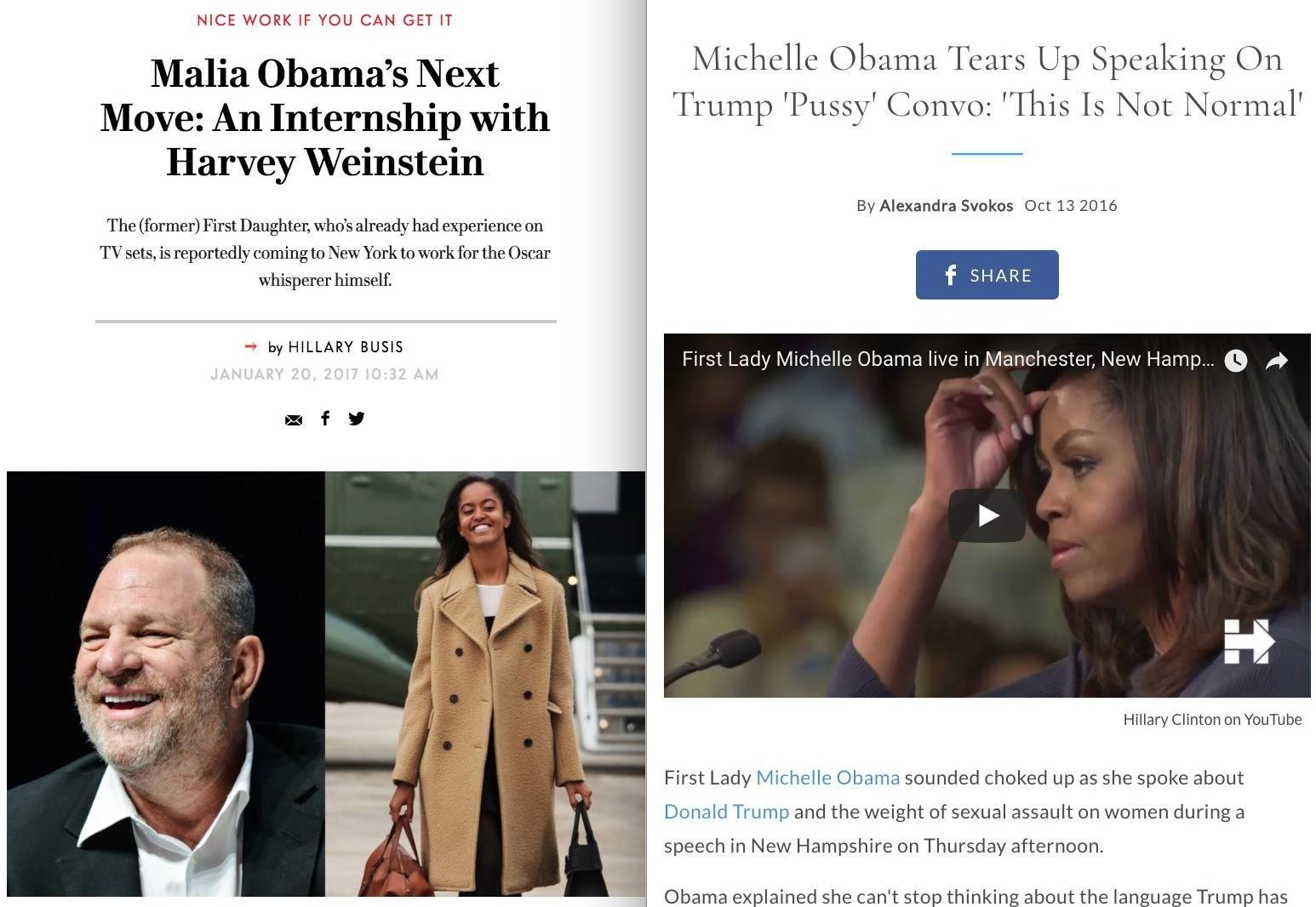1316x907 pixels.
Task: Click the red arrow beside byline
Action: coord(251,346)
